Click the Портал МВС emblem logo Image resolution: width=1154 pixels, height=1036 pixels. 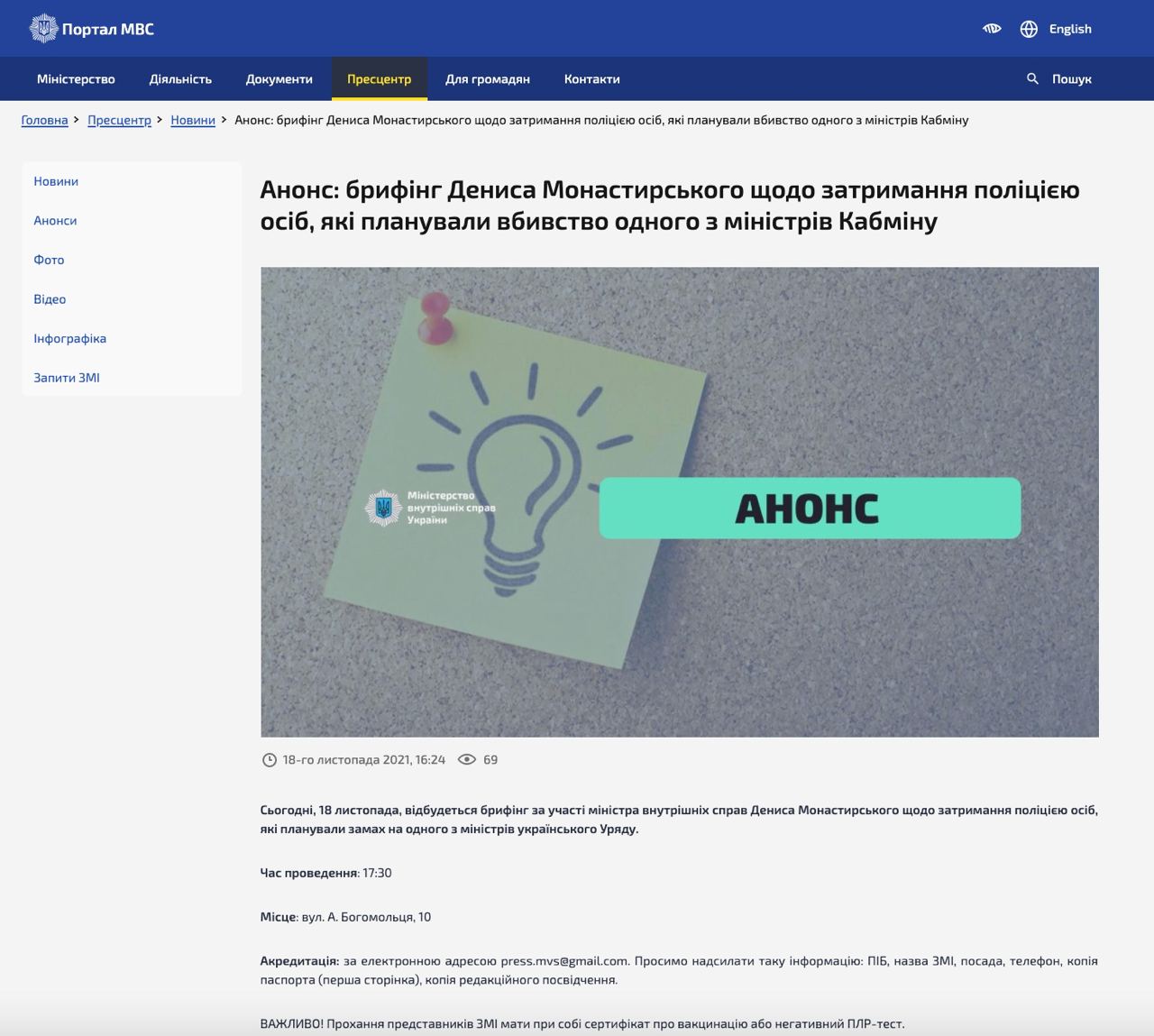coord(43,29)
